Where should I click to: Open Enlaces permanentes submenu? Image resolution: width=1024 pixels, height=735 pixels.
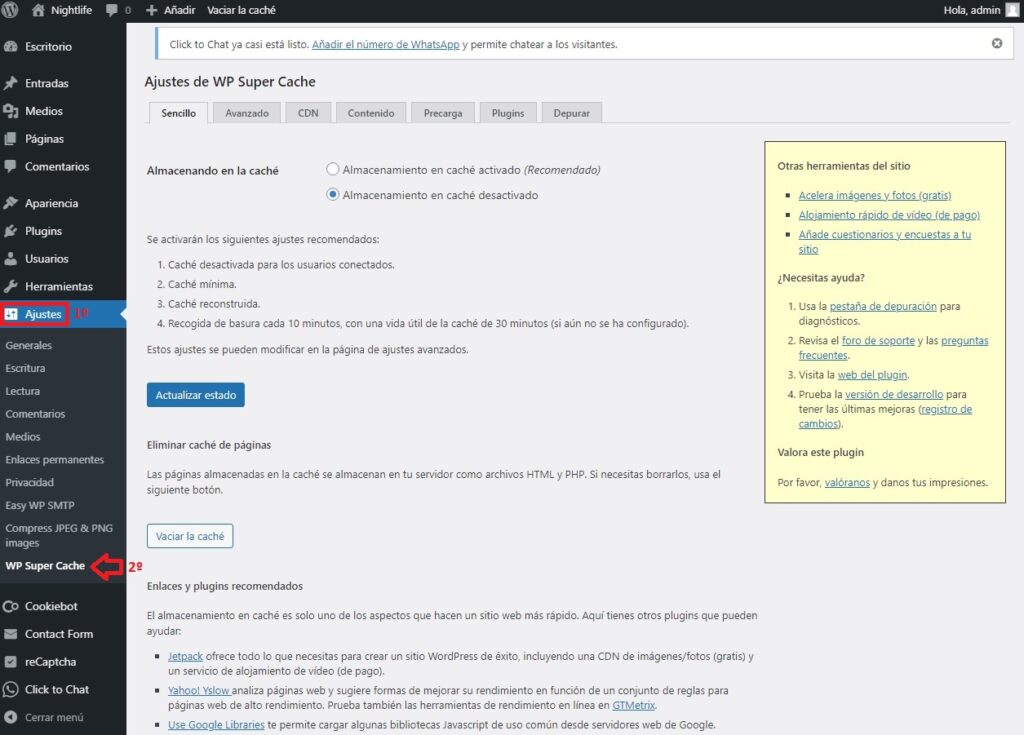click(x=55, y=459)
